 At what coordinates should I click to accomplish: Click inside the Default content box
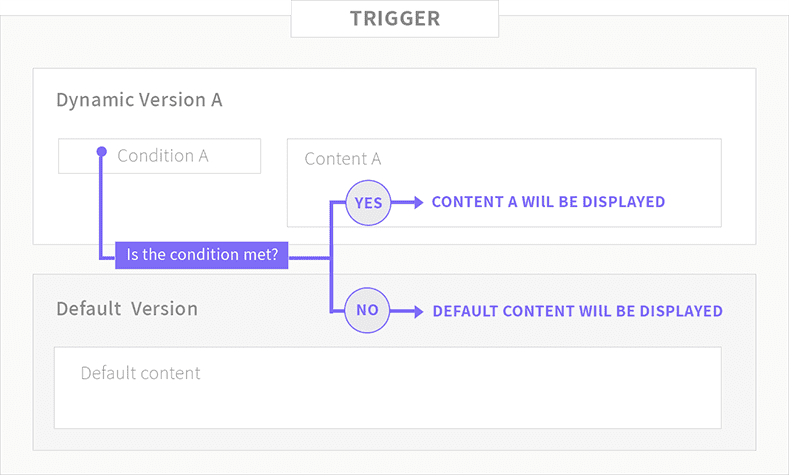click(x=387, y=388)
